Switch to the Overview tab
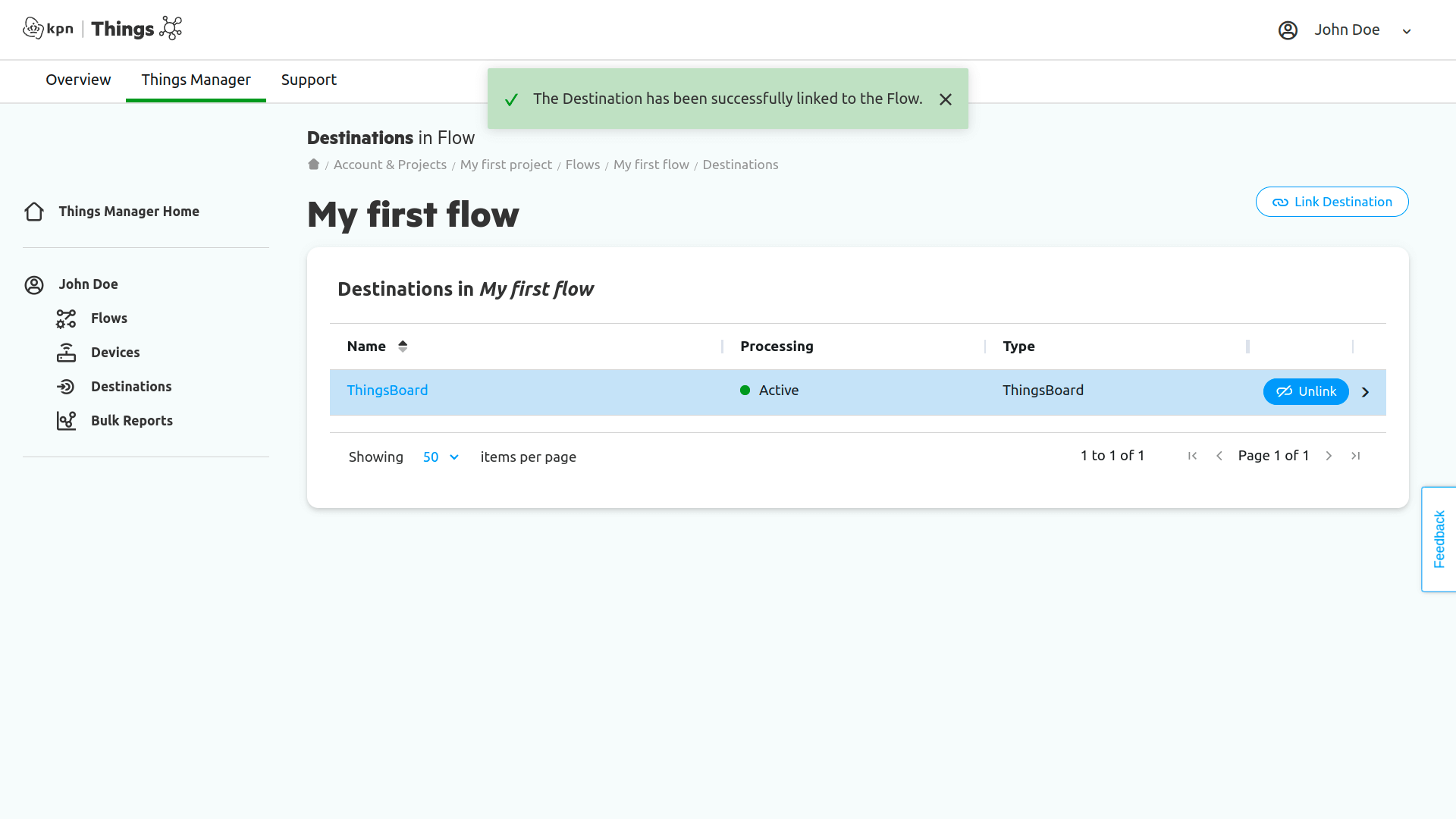The width and height of the screenshot is (1456, 819). [x=78, y=80]
